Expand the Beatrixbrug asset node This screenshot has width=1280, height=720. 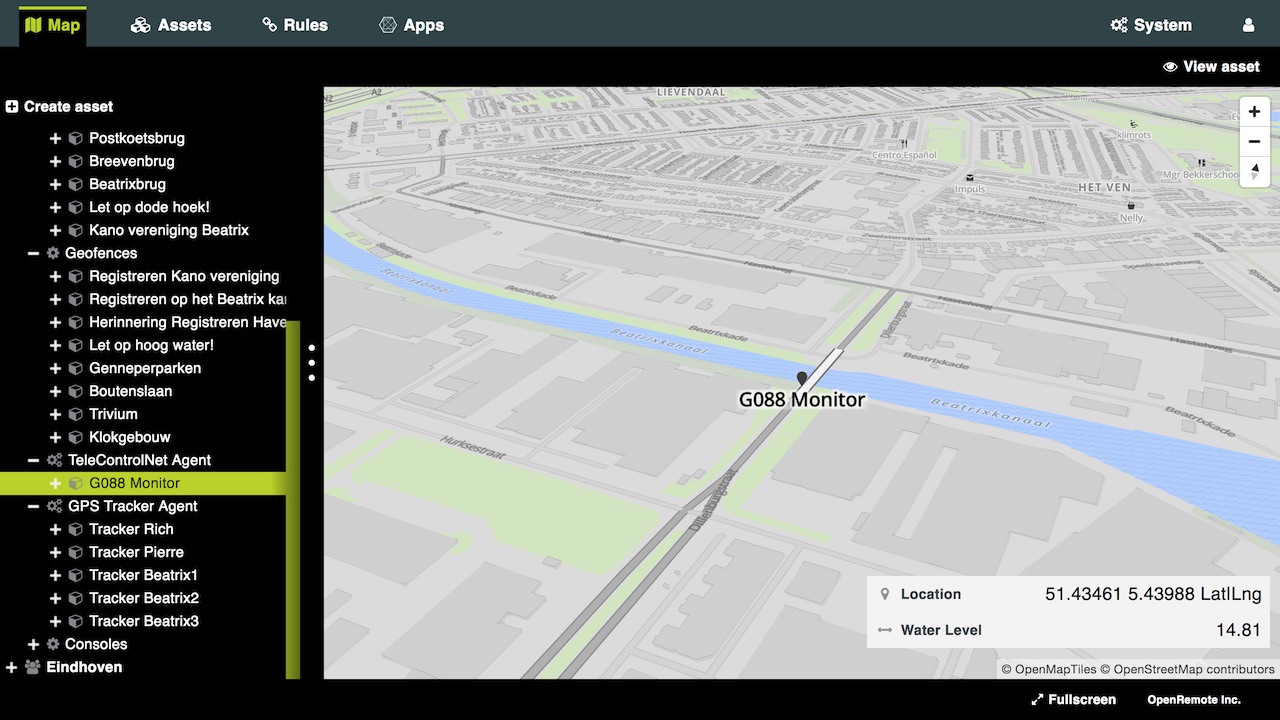[x=56, y=184]
